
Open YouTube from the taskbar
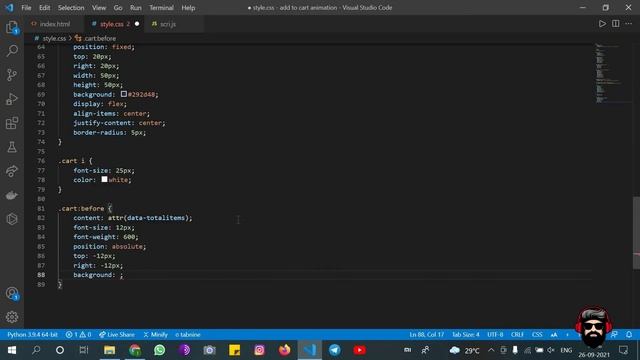coord(360,350)
